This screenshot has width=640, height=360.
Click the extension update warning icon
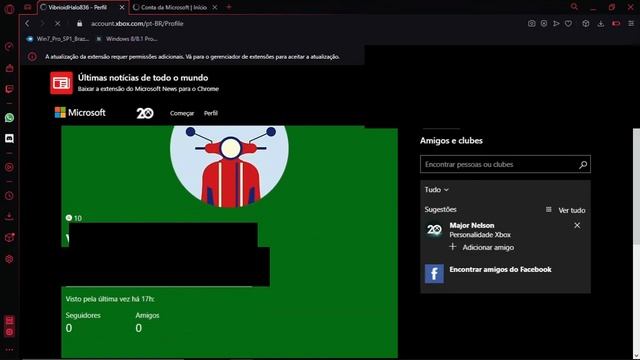32,57
